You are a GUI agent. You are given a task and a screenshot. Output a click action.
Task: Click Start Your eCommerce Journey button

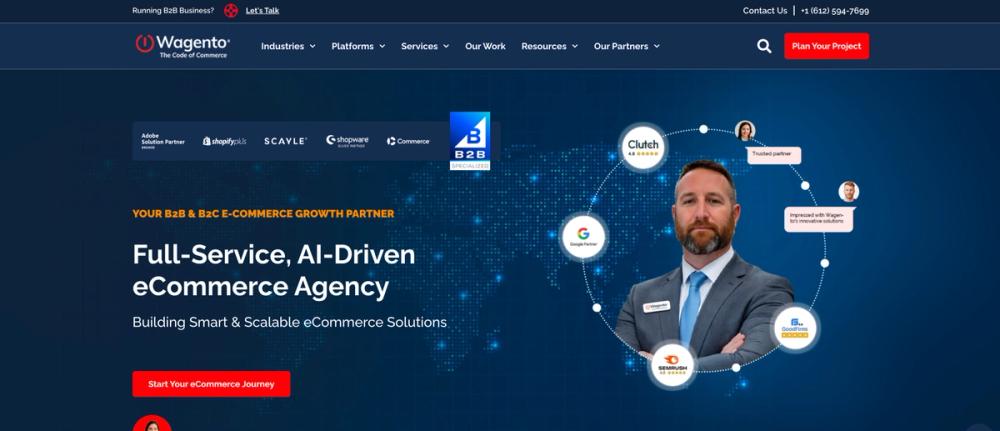click(x=211, y=384)
